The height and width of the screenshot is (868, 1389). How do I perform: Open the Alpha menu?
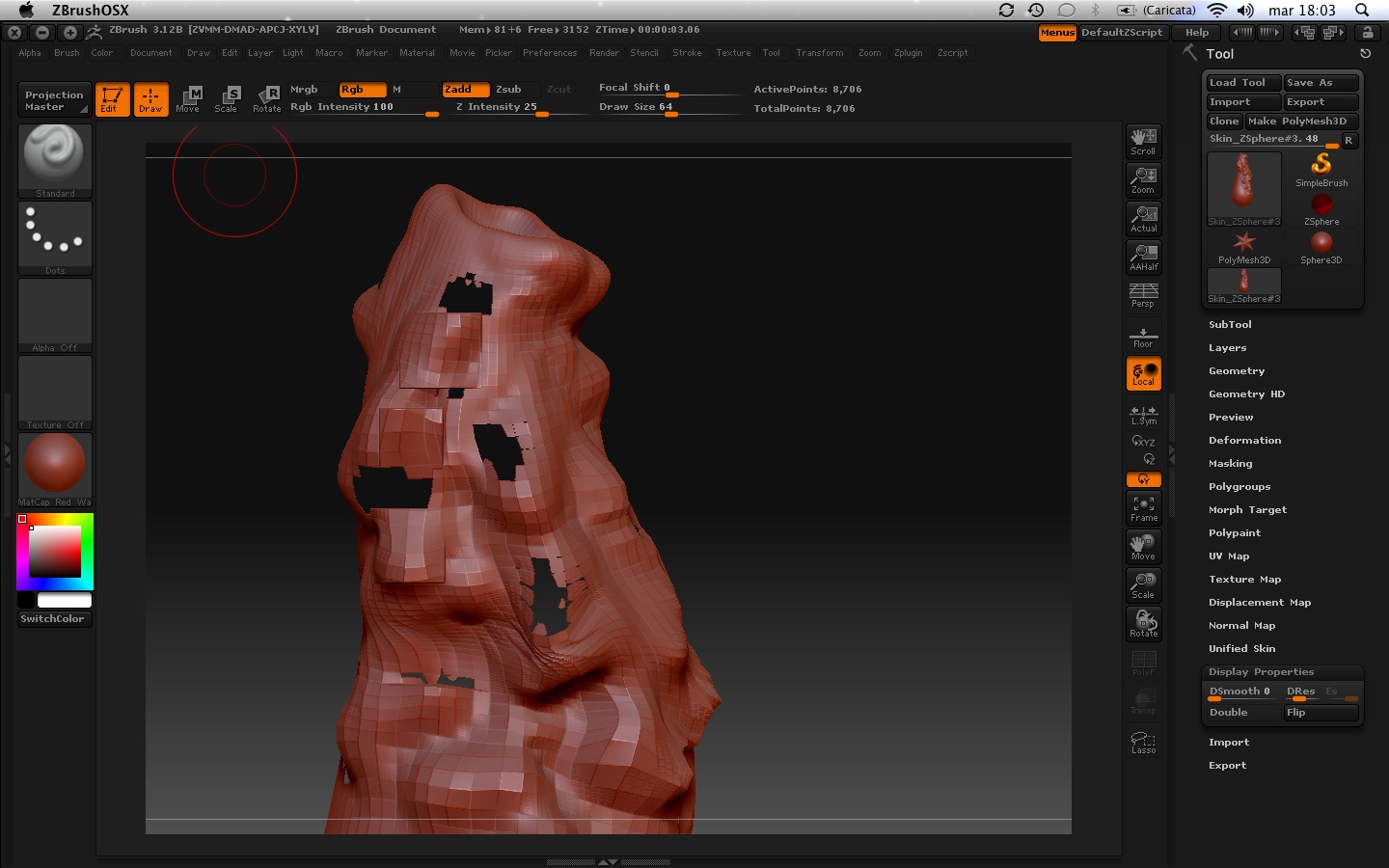pyautogui.click(x=30, y=53)
